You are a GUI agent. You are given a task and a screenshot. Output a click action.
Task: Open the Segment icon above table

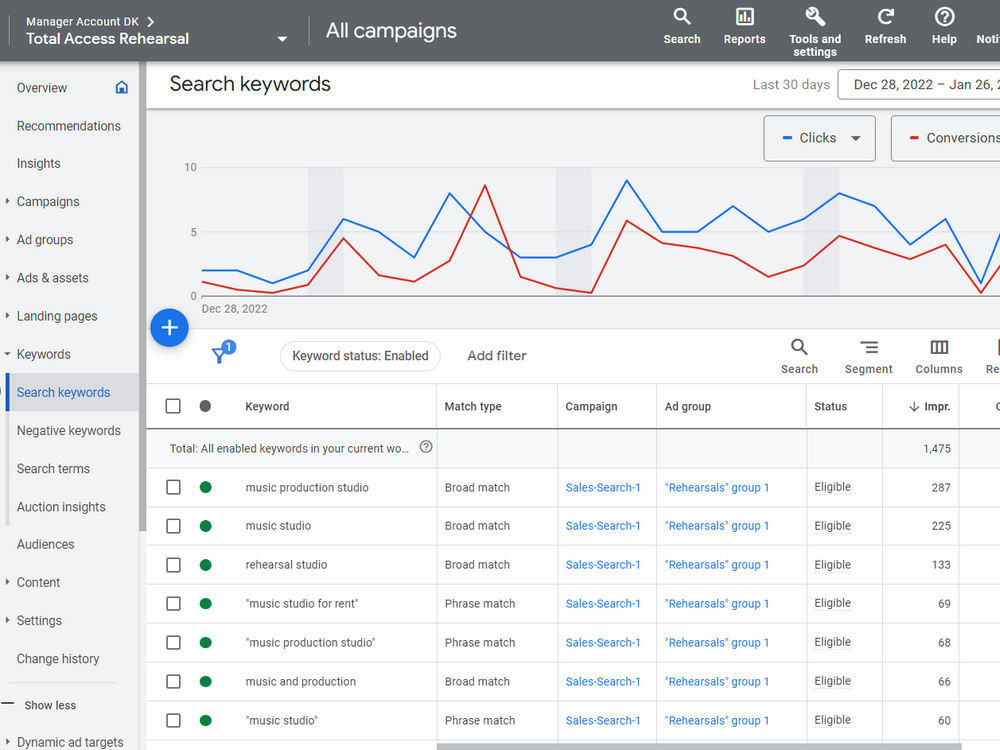click(x=869, y=348)
